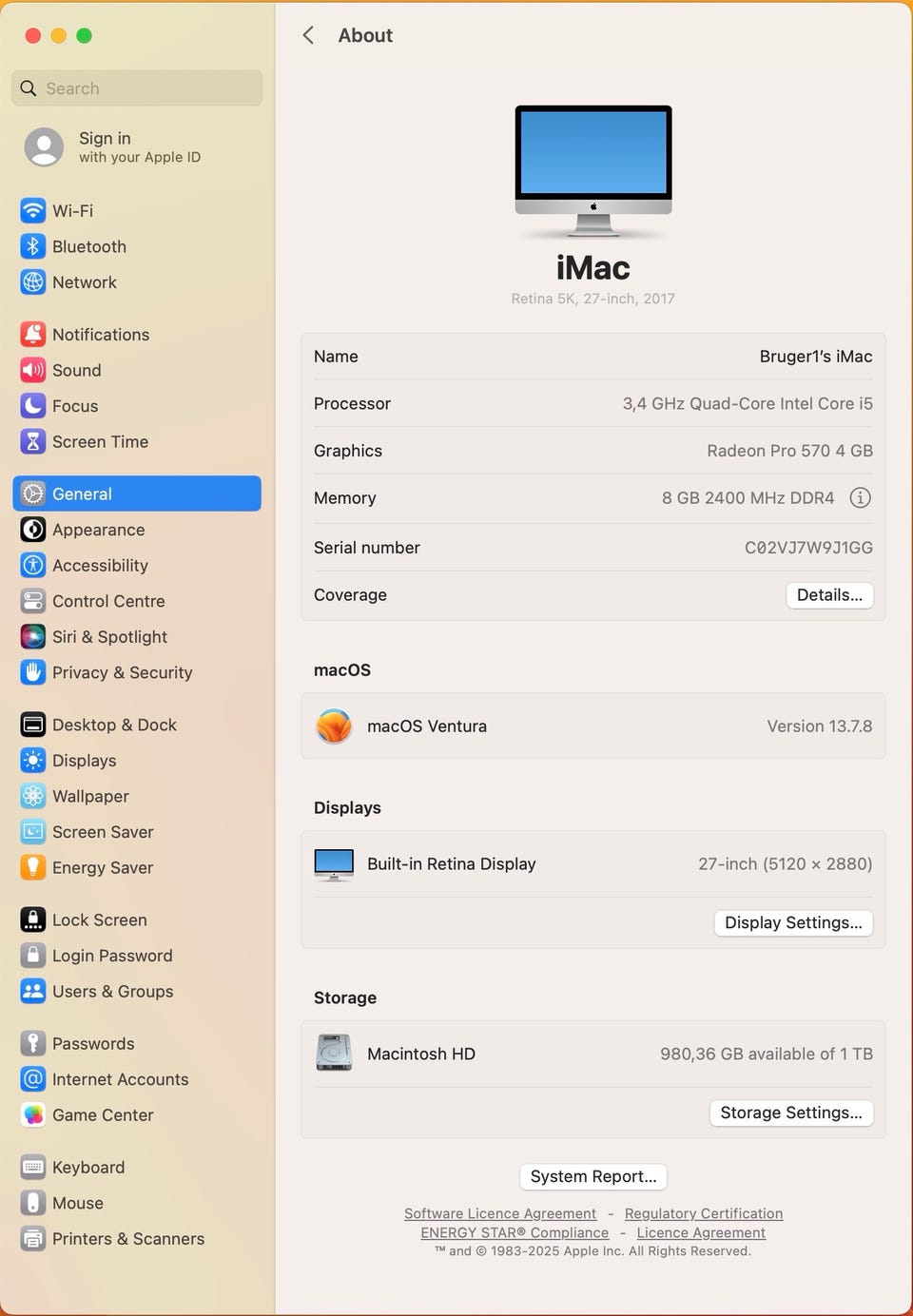Screen dimensions: 913x1316
Task: Click Radeon Pro 570 4 GB text
Action: point(789,451)
